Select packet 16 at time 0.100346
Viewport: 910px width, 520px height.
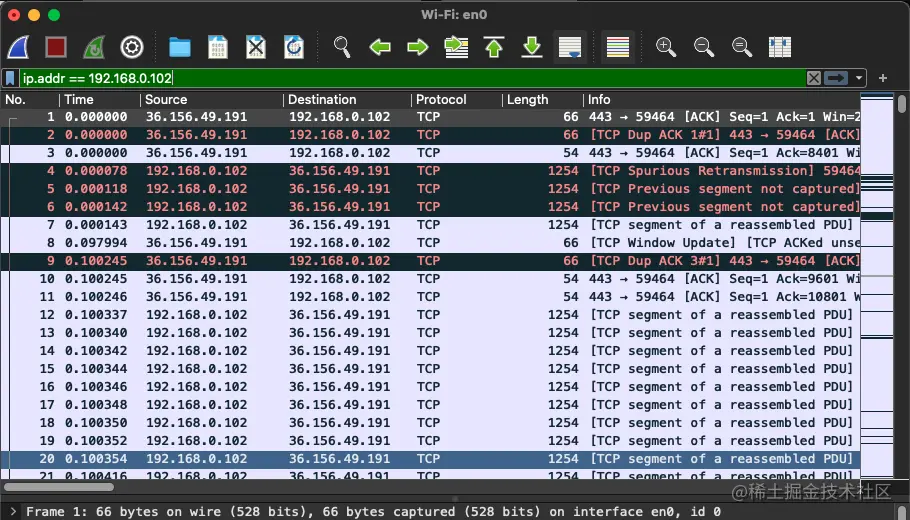pos(430,387)
